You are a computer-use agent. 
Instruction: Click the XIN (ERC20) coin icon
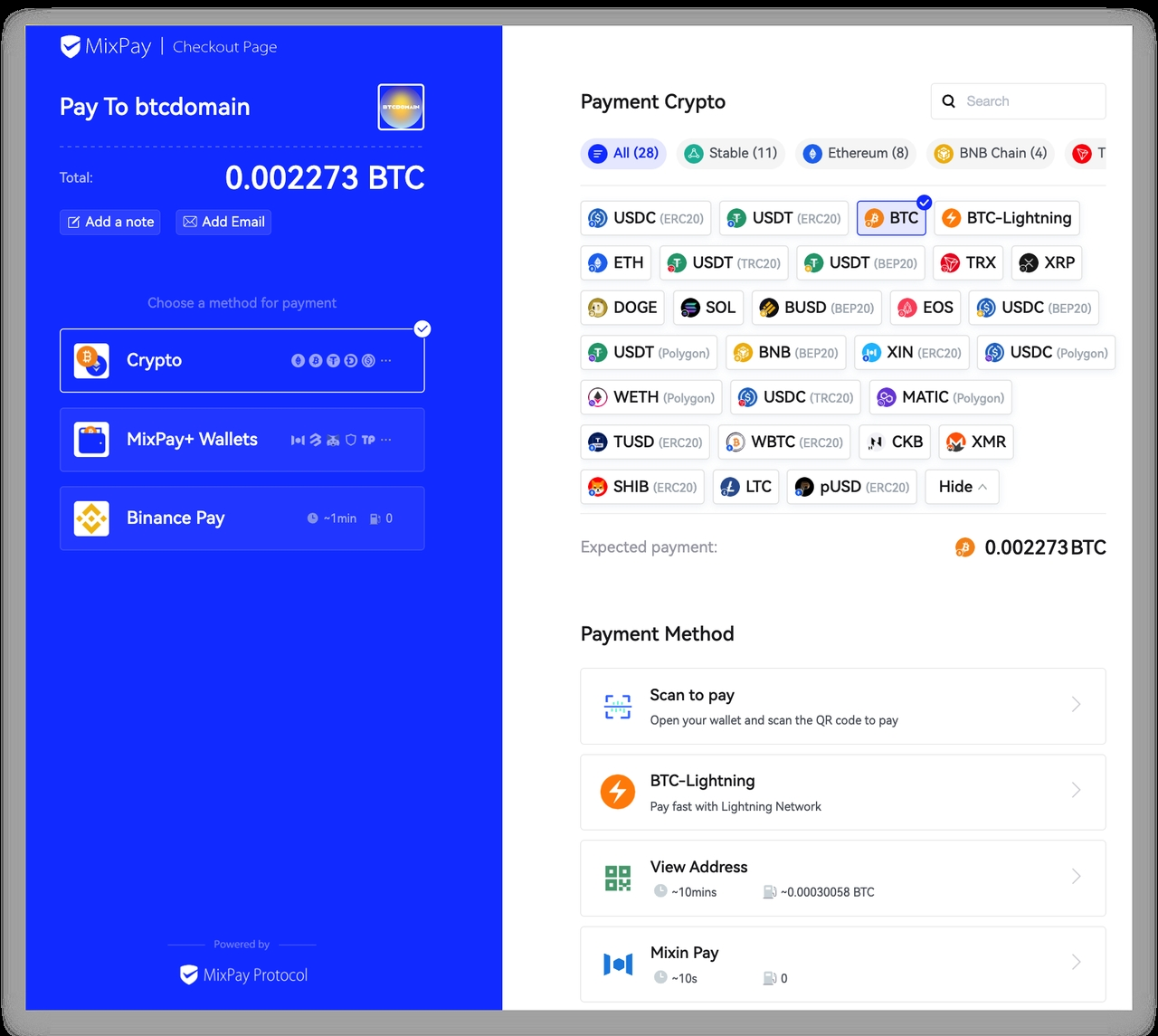pos(871,353)
